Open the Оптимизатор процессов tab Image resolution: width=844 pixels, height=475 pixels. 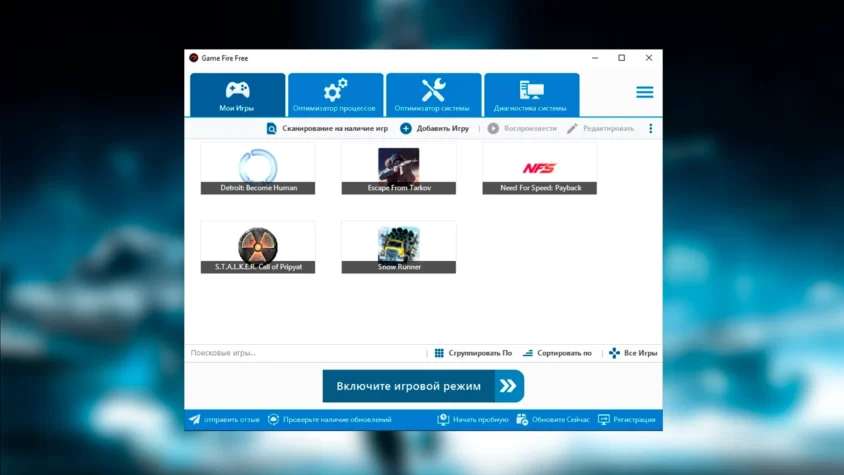point(335,95)
